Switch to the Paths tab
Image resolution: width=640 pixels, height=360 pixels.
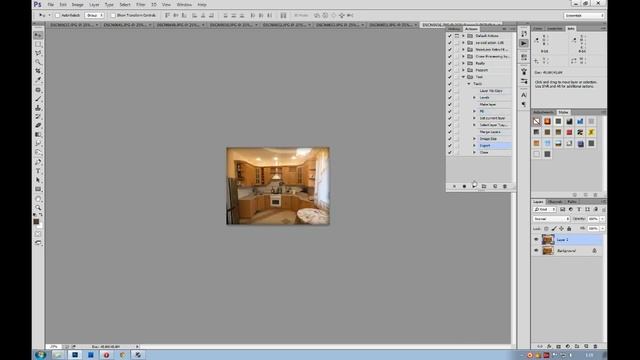(572, 202)
